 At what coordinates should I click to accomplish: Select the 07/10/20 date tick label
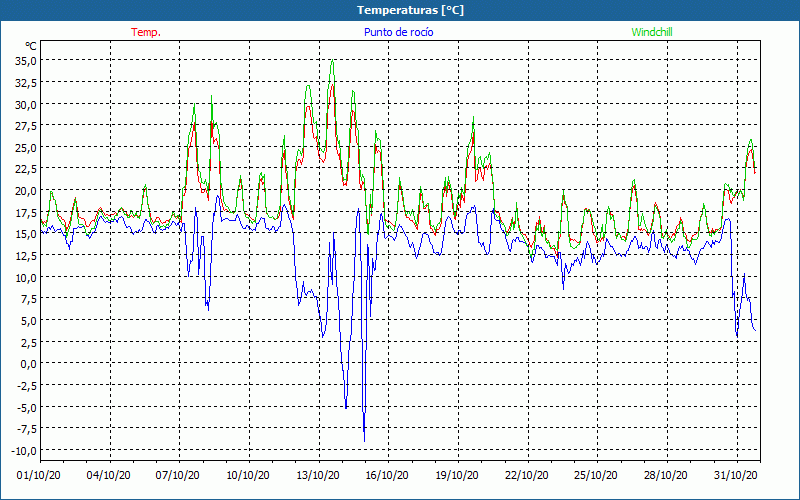click(178, 475)
